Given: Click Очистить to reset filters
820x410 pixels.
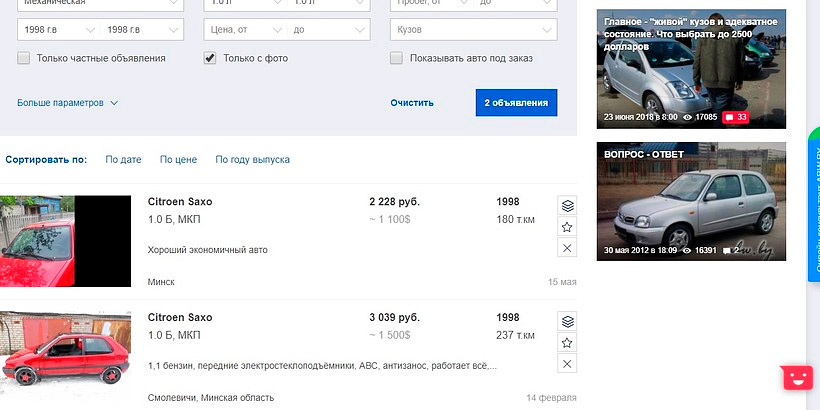Looking at the screenshot, I should pos(412,102).
